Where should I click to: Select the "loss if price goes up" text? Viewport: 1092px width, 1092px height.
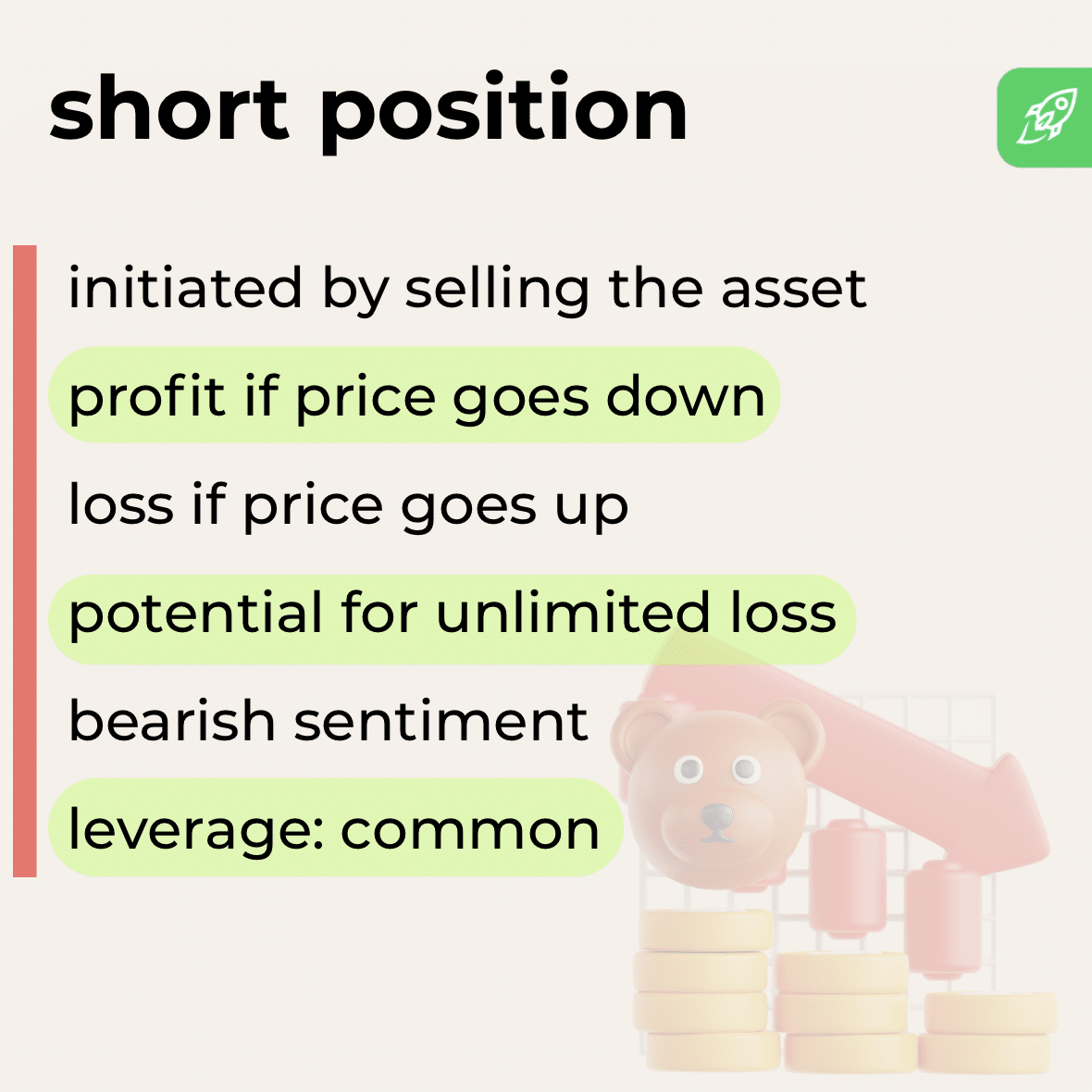click(x=348, y=505)
